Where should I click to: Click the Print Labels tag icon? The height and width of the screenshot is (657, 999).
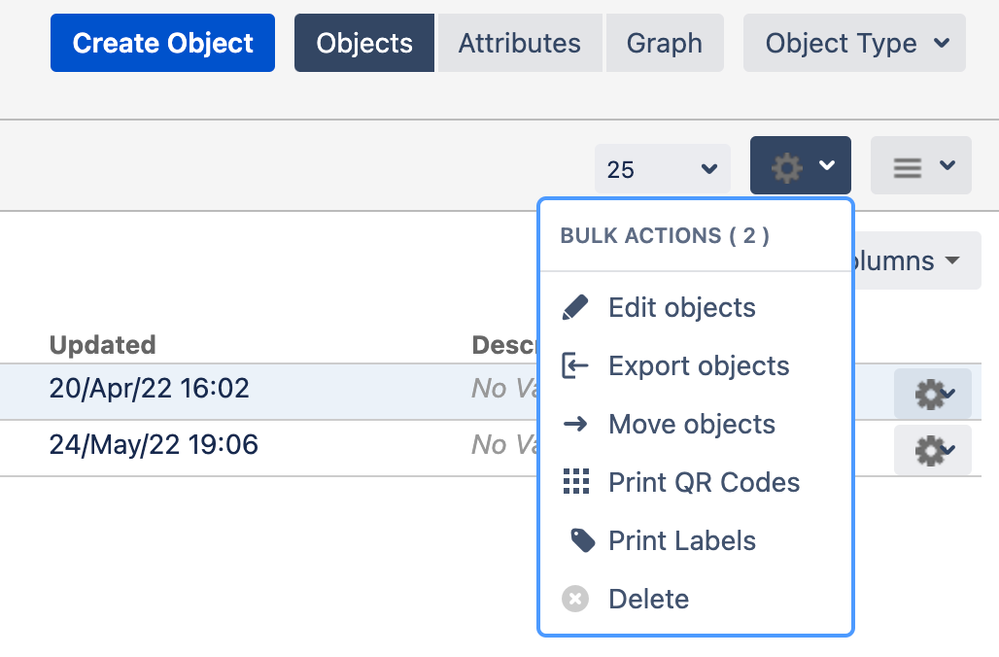click(582, 541)
